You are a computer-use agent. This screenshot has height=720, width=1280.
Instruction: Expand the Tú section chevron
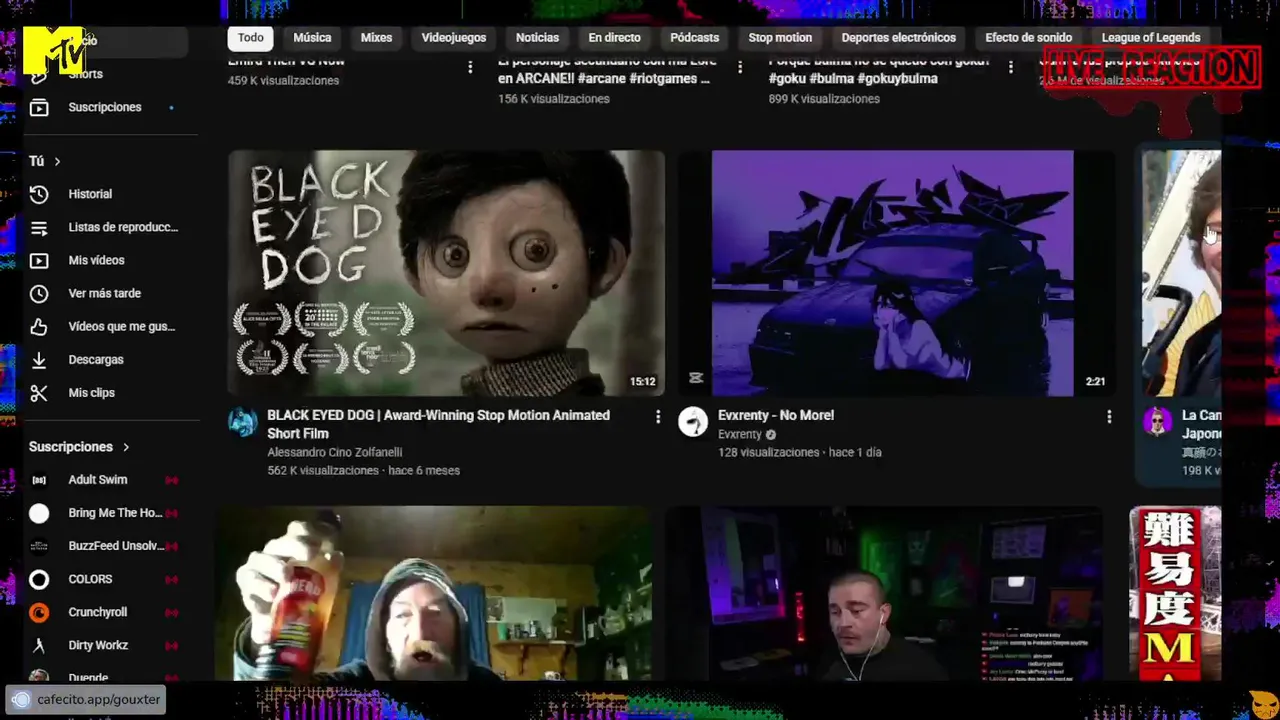coord(57,161)
